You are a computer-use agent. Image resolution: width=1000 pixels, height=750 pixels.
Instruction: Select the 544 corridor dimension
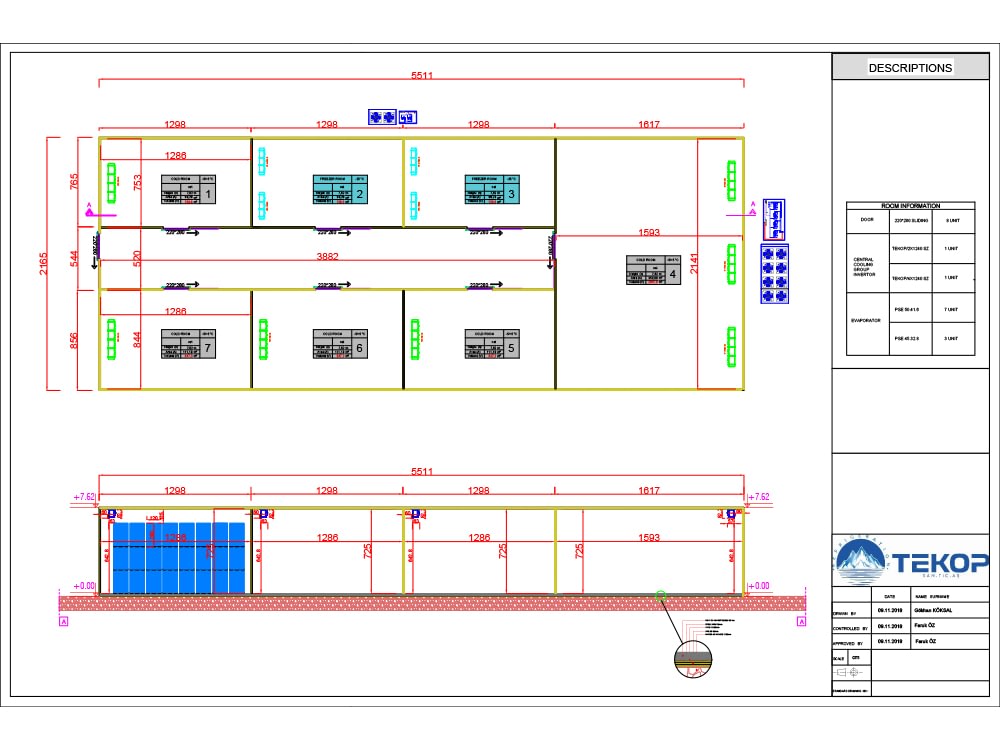(x=74, y=258)
